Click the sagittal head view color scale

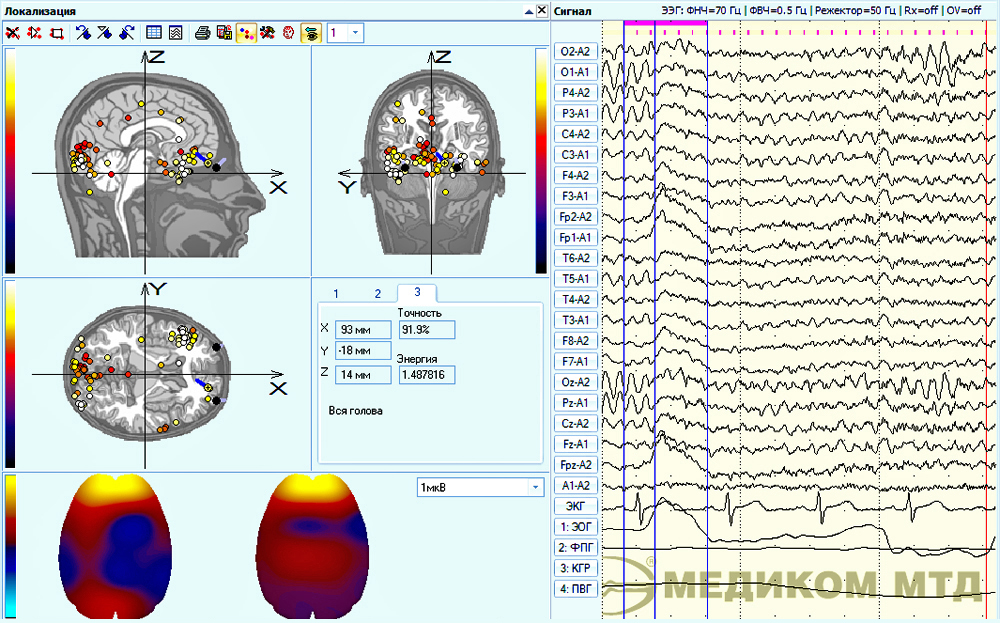point(10,161)
